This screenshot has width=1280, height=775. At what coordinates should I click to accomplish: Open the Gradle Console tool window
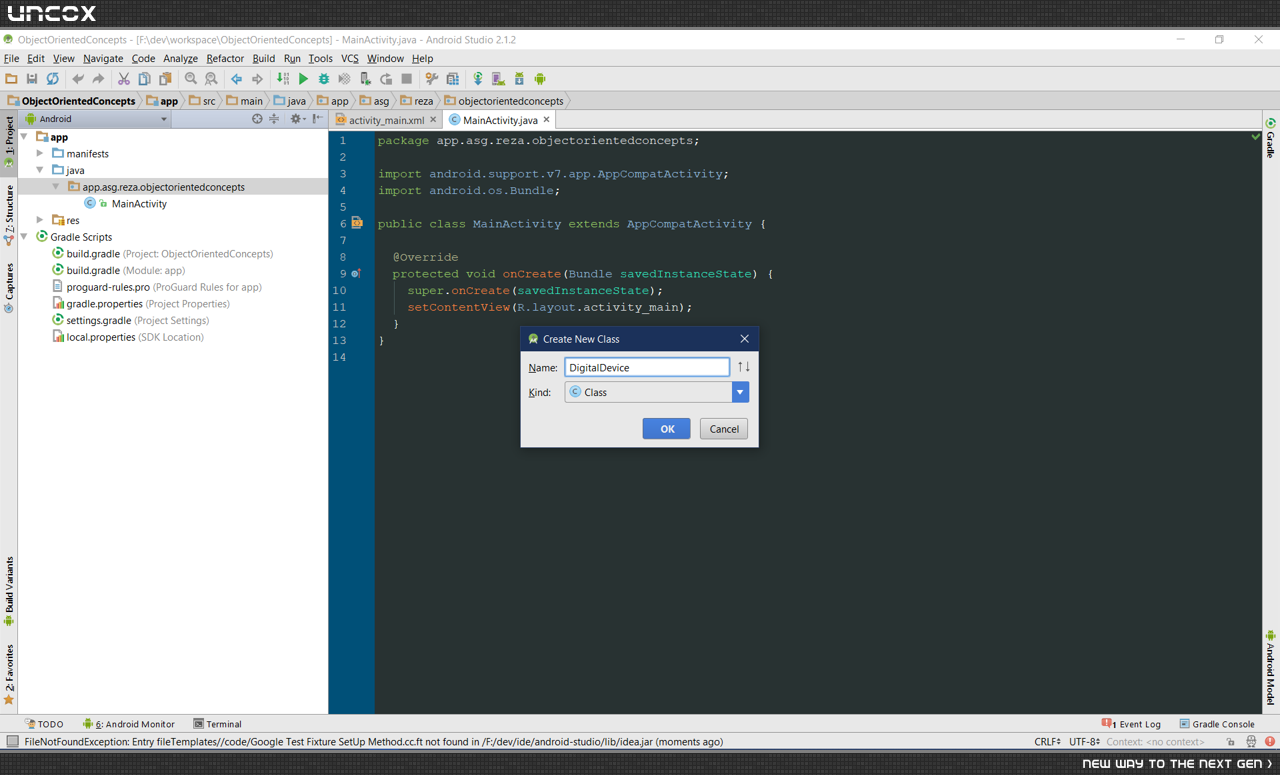(x=1216, y=724)
